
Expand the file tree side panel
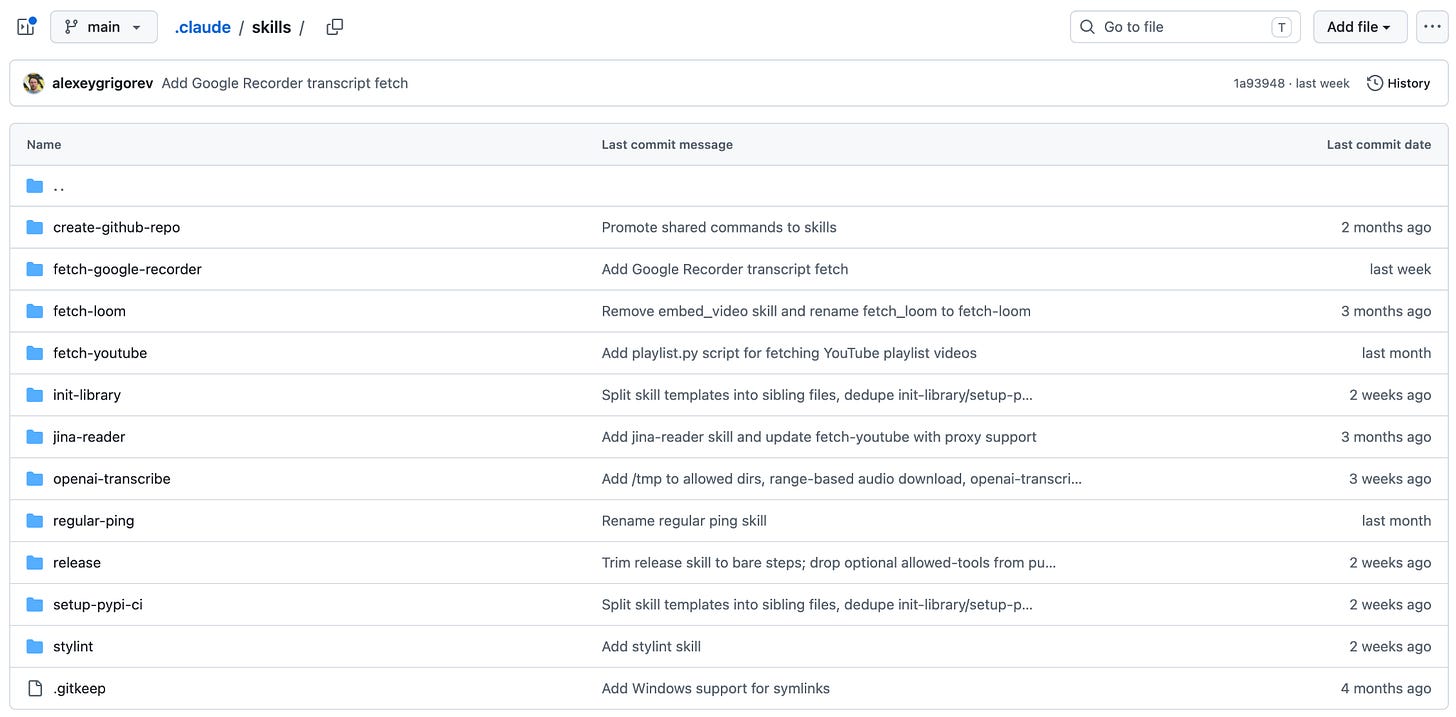27,27
